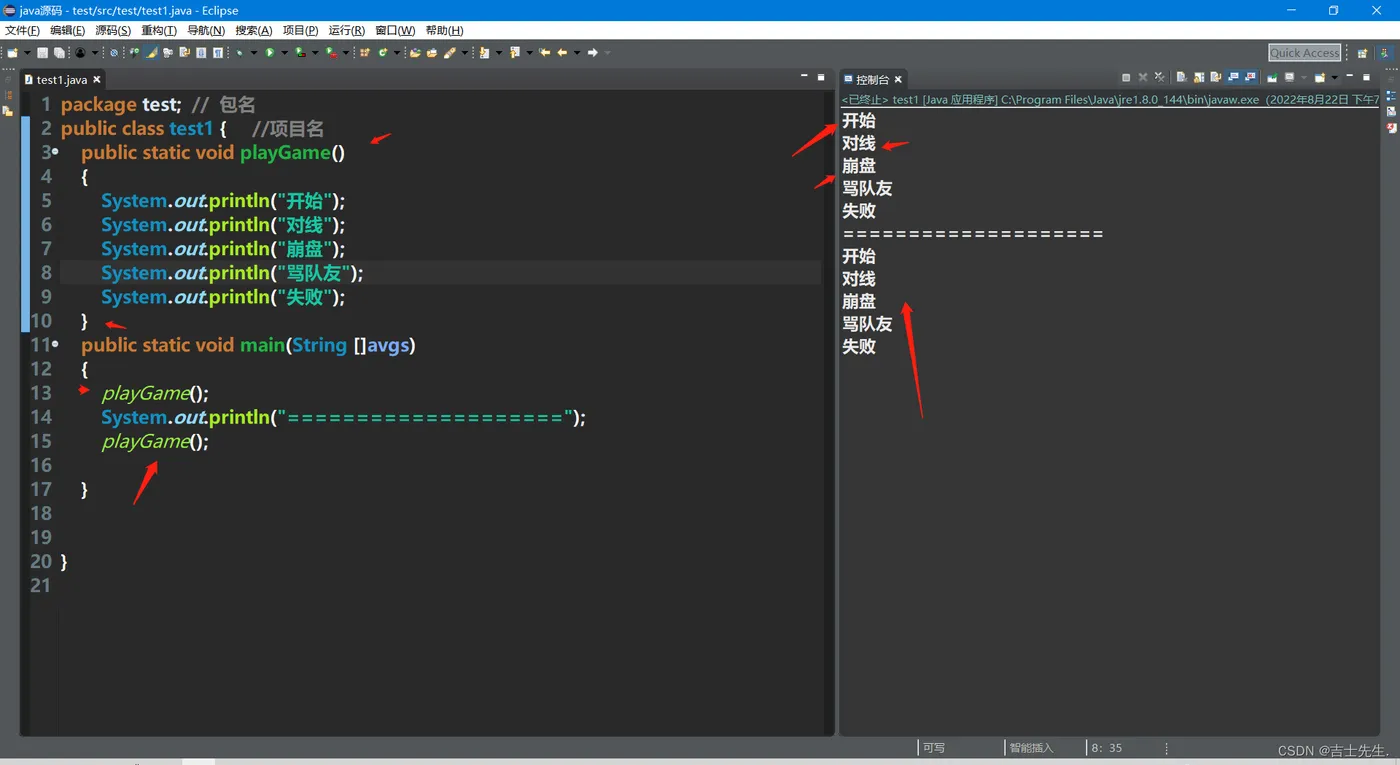Viewport: 1400px width, 765px height.
Task: Toggle Word Wrap in console toolbar
Action: [x=1216, y=77]
